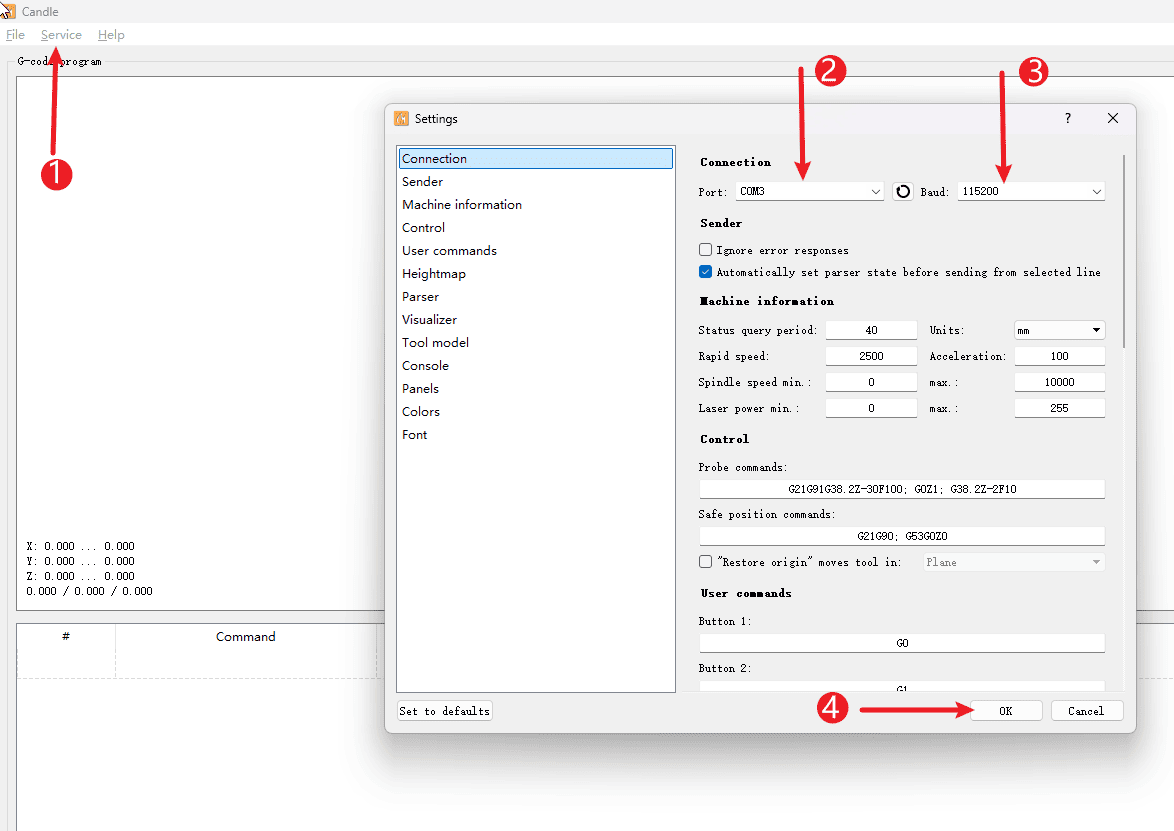Click OK to apply settings
The image size is (1174, 831).
[1006, 710]
